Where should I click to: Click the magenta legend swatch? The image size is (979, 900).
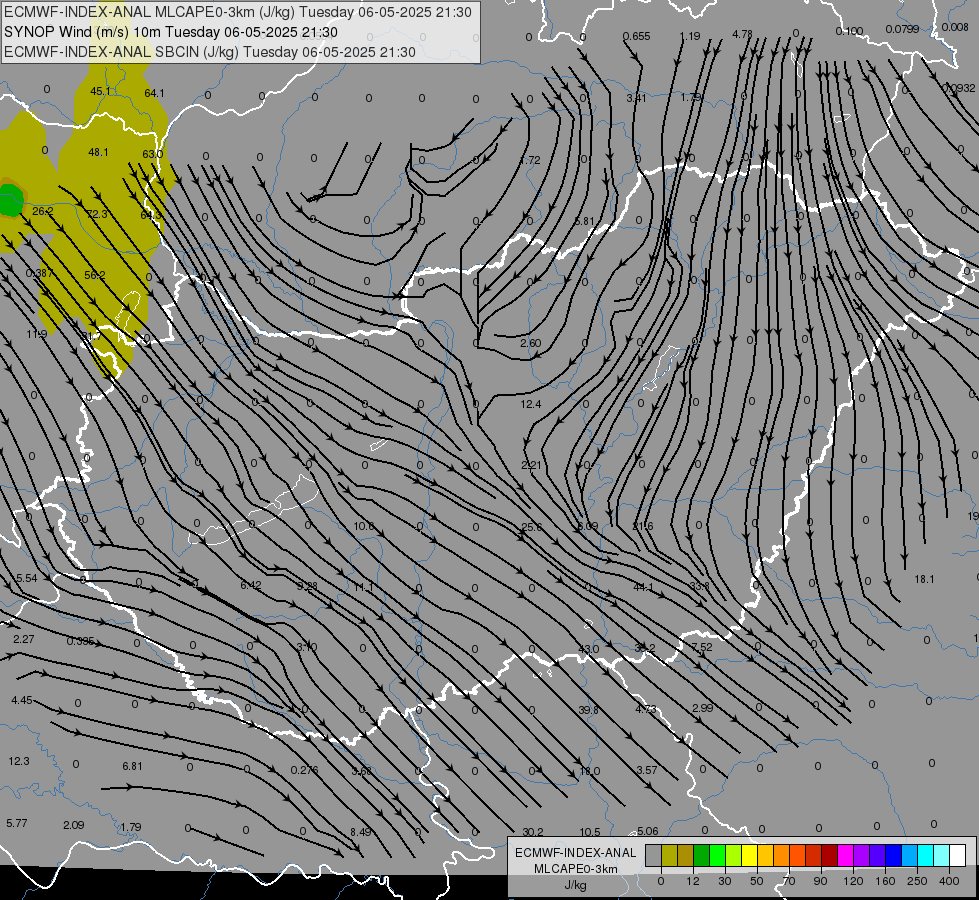coord(845,856)
